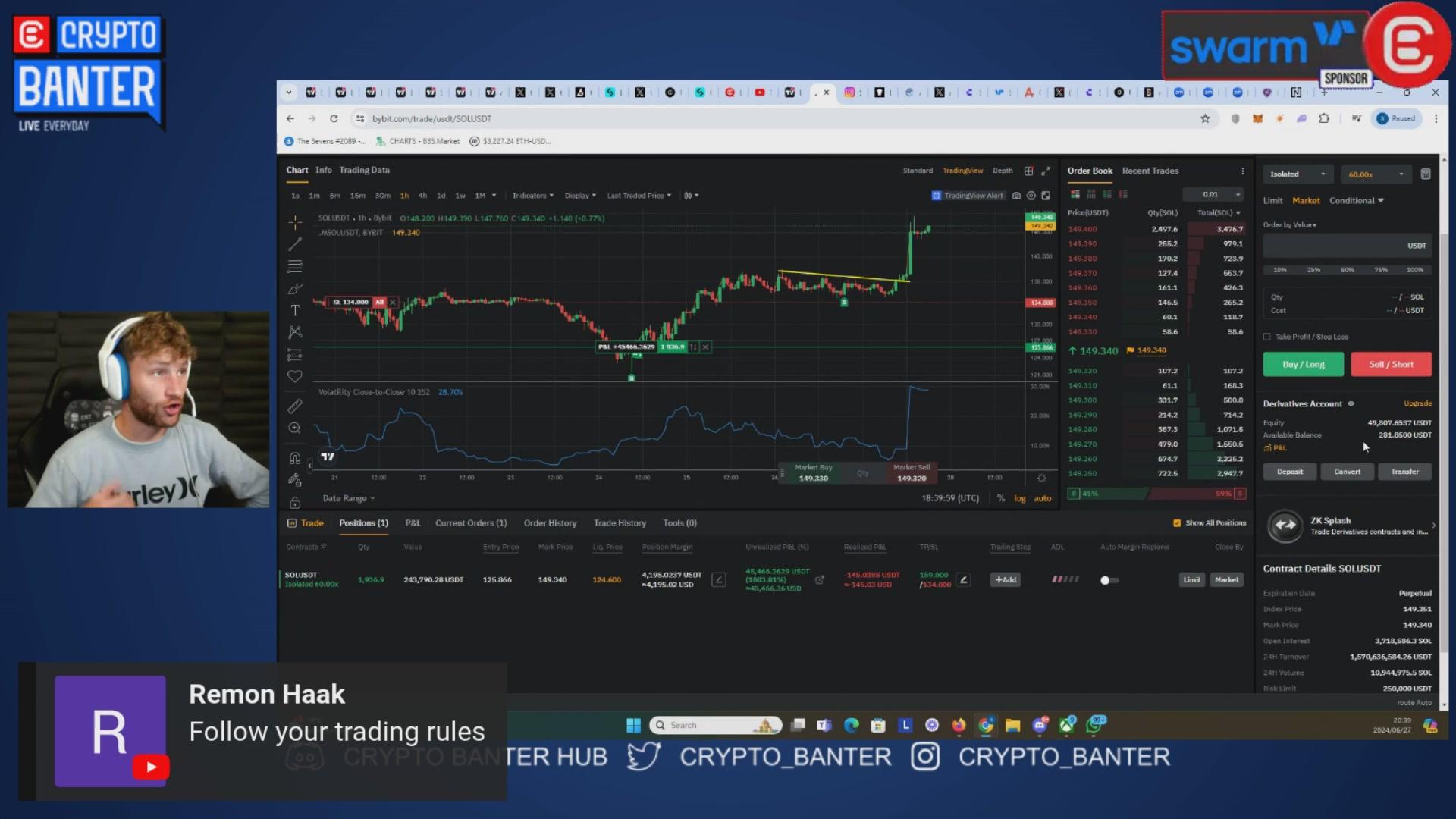The image size is (1456, 819).
Task: Click +Add trailing stop button
Action: [x=1006, y=580]
